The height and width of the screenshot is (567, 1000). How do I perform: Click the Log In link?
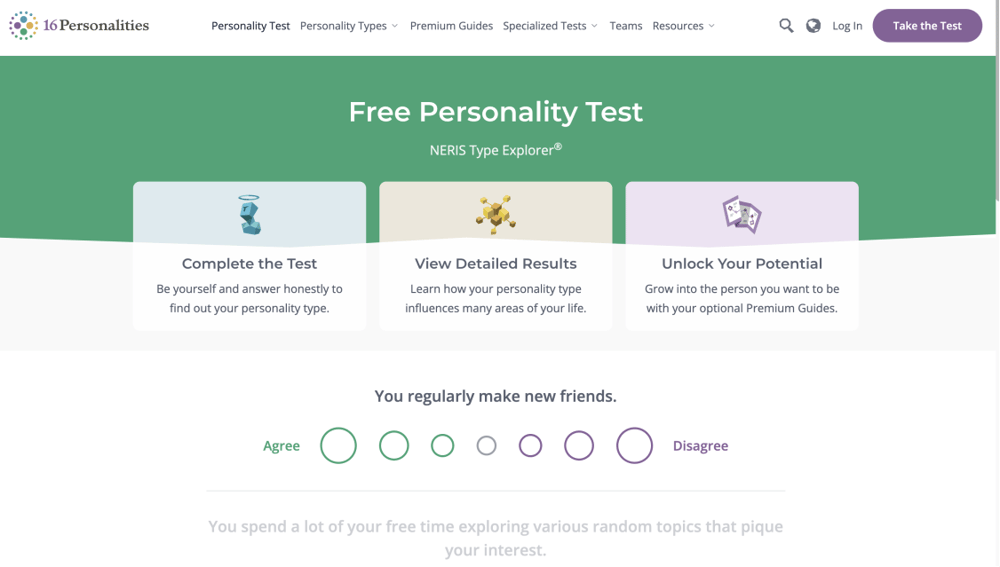847,26
